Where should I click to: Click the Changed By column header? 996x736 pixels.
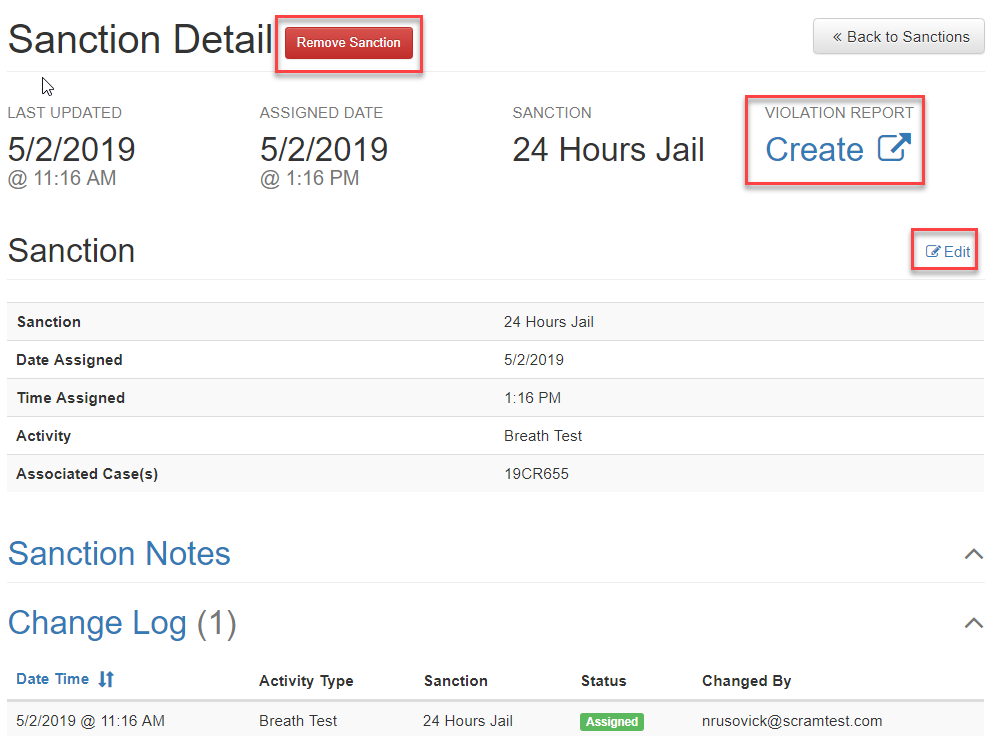pyautogui.click(x=746, y=681)
